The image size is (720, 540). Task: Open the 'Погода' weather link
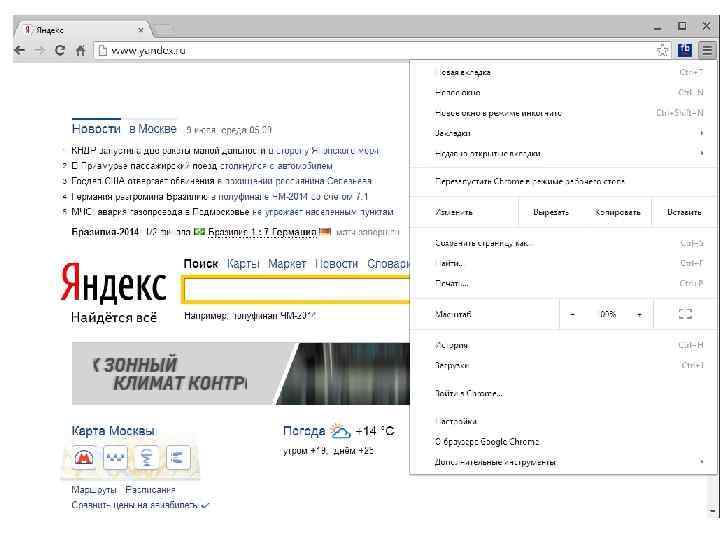click(x=304, y=431)
